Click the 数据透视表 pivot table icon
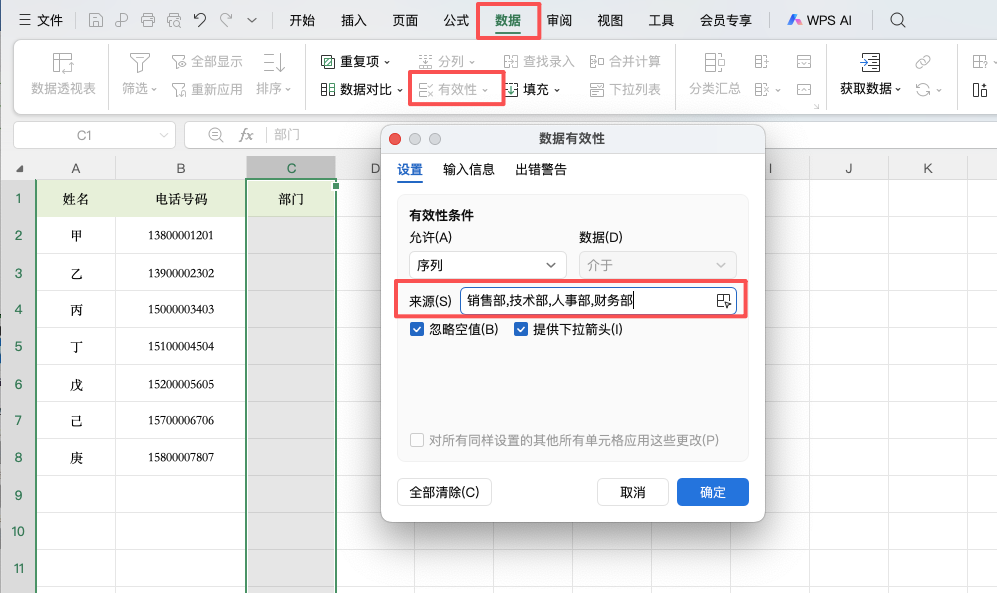Image resolution: width=997 pixels, height=593 pixels. click(x=63, y=63)
